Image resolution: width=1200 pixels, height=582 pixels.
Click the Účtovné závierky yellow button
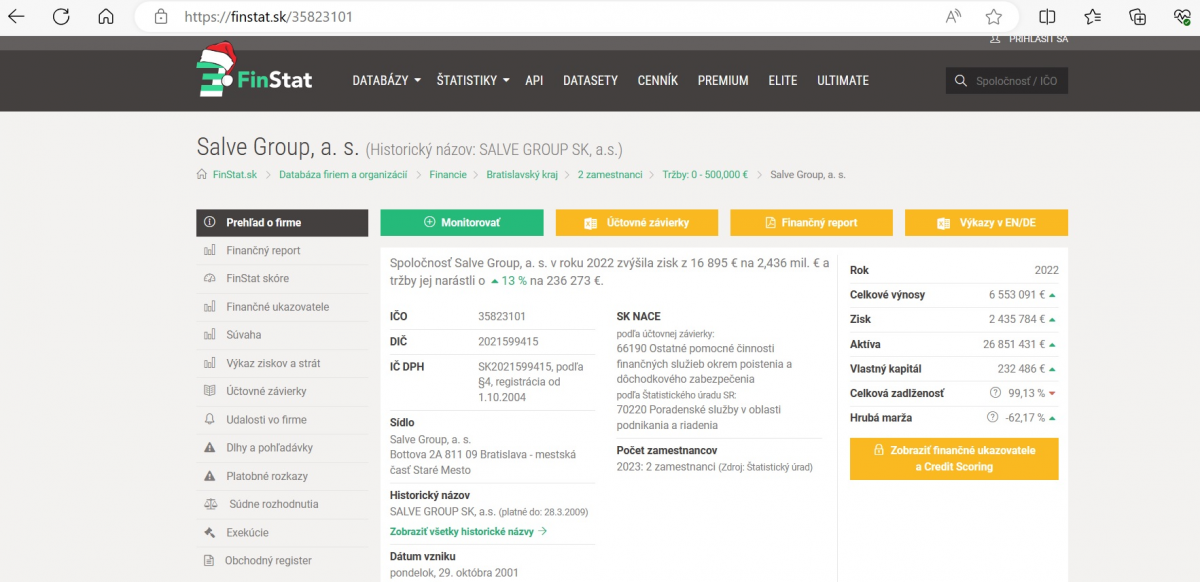[x=637, y=223]
